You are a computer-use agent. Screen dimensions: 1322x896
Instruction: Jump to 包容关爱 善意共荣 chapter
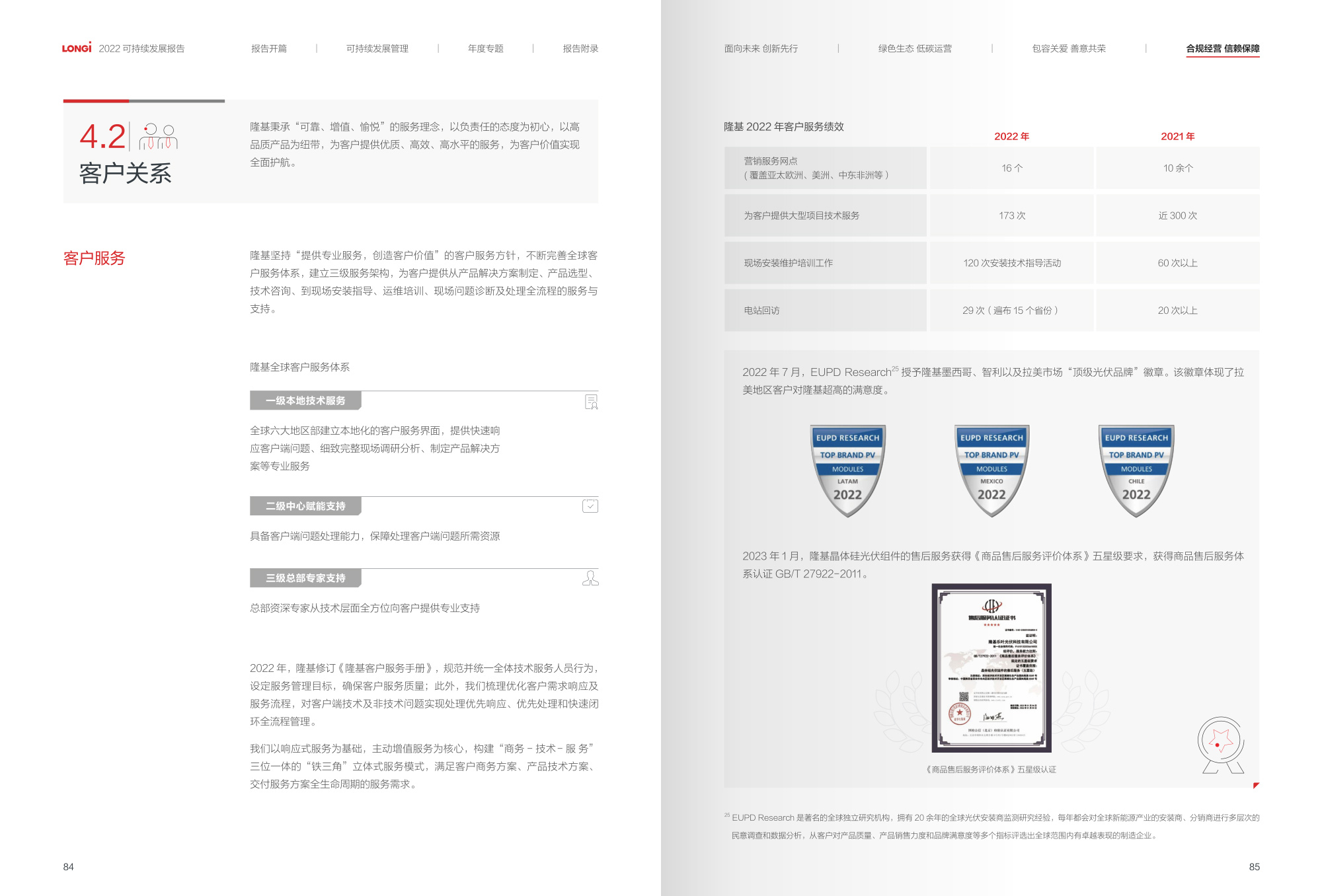1069,48
